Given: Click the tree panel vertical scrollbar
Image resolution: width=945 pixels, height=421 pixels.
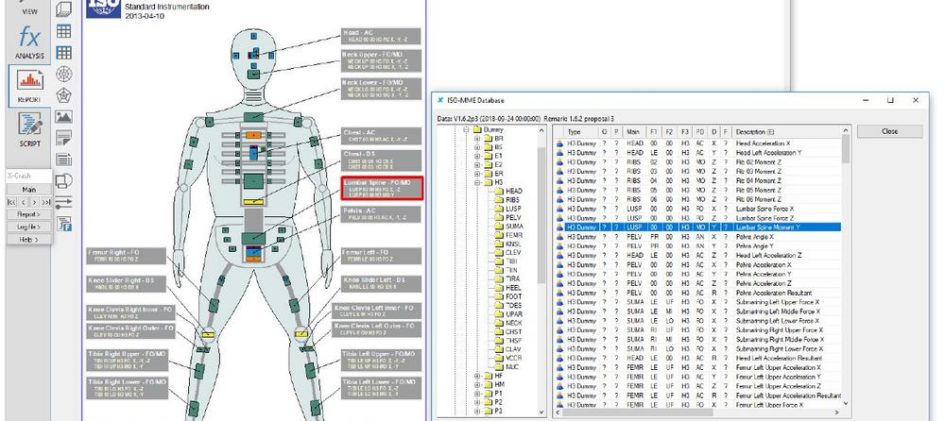Looking at the screenshot, I should coord(542,271).
